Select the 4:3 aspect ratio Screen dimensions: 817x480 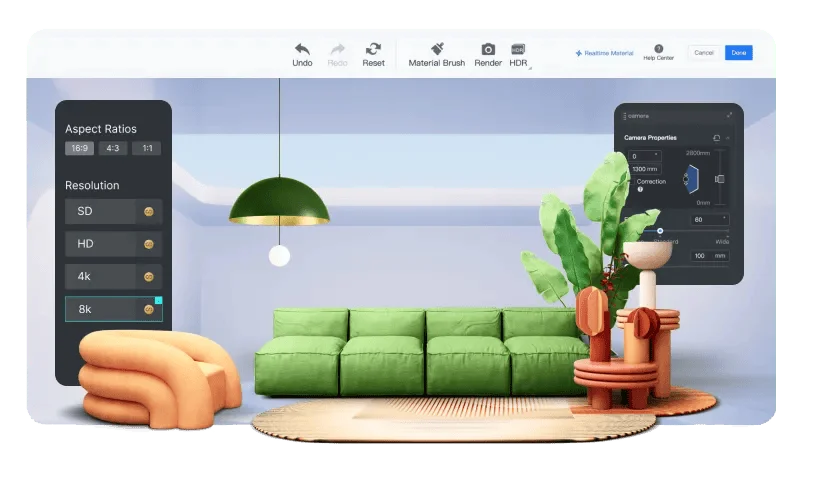[x=113, y=148]
